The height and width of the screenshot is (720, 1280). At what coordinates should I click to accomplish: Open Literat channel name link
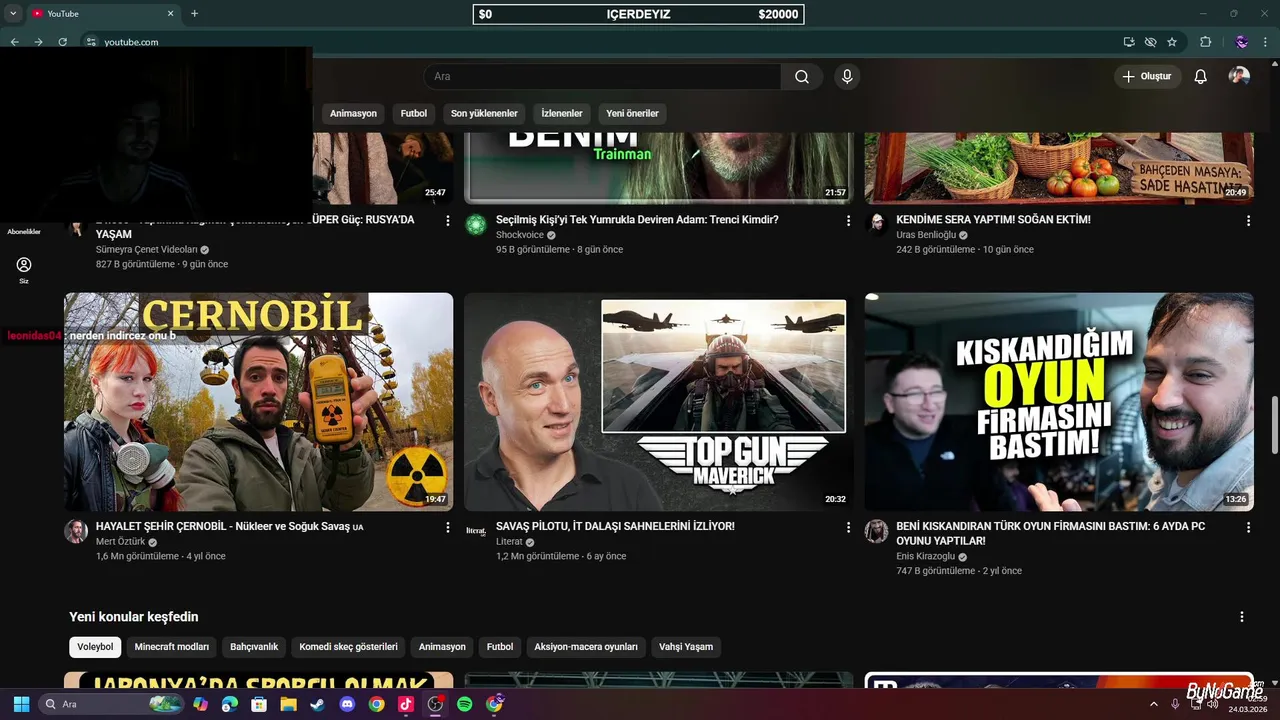point(509,542)
